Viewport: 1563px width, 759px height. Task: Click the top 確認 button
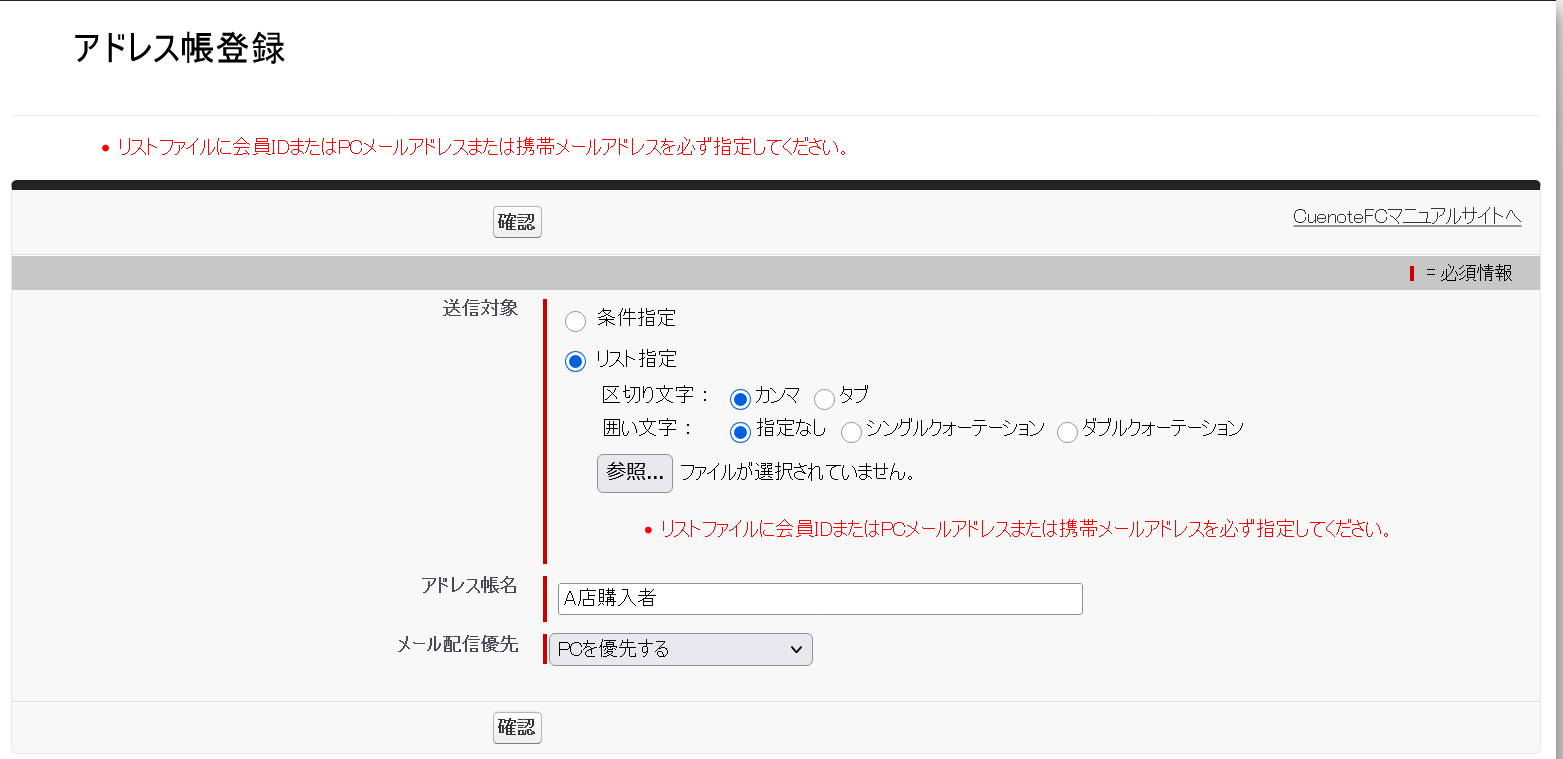point(517,221)
